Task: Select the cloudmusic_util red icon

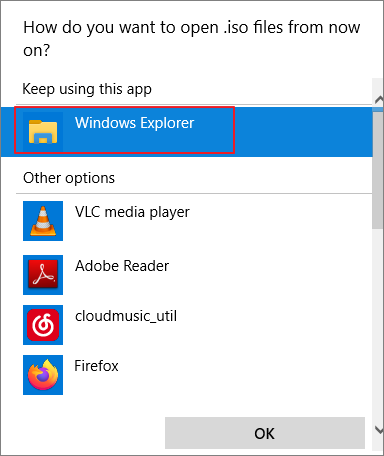Action: pos(43,325)
